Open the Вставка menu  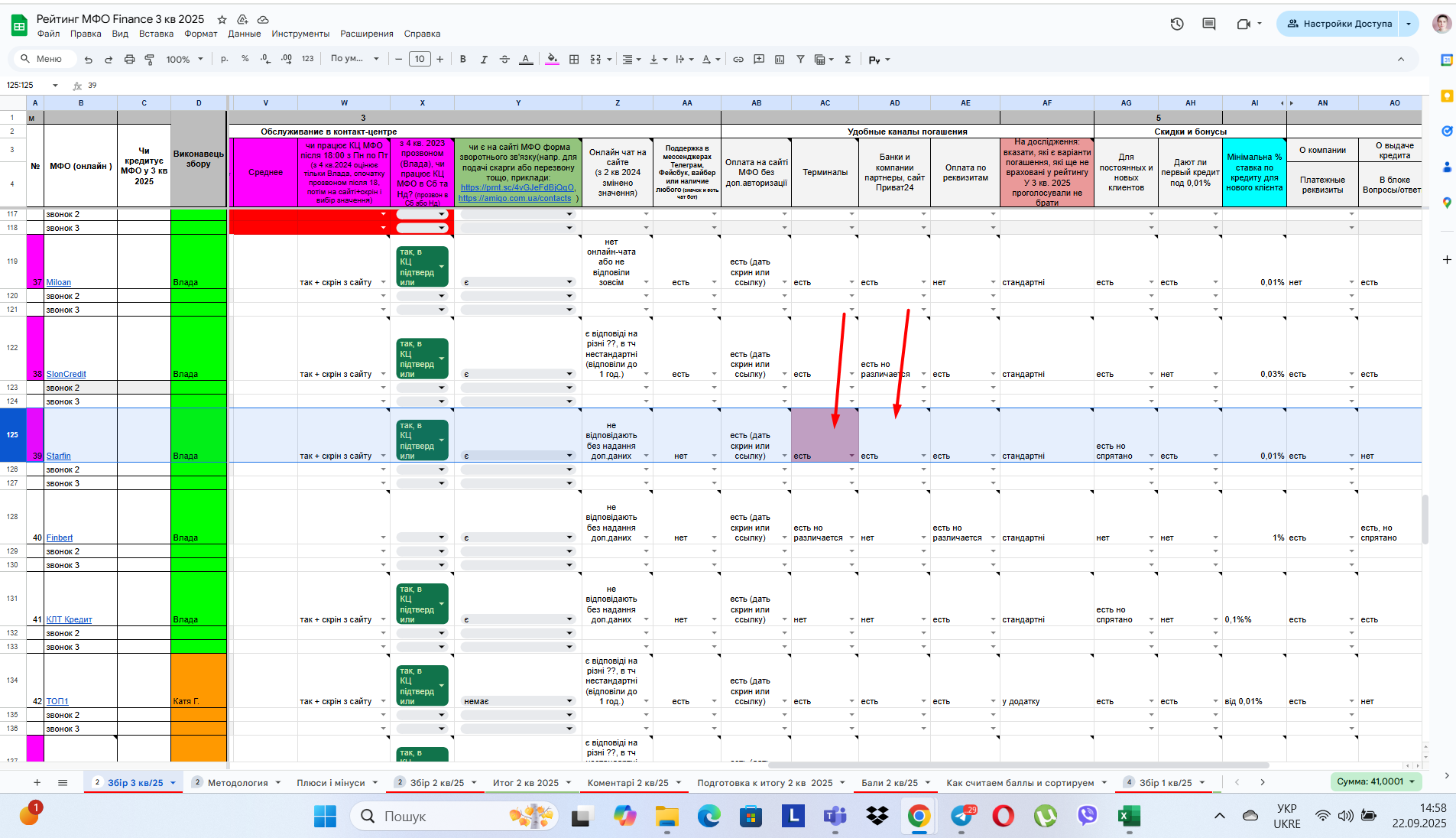click(x=157, y=34)
